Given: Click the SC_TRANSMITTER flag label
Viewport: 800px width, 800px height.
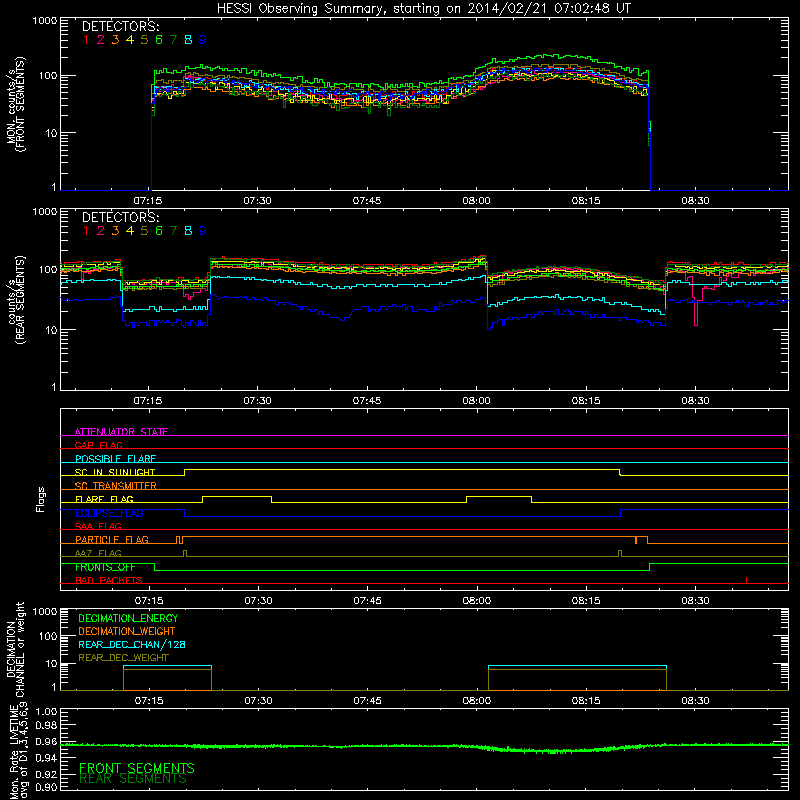Looking at the screenshot, I should [x=116, y=486].
